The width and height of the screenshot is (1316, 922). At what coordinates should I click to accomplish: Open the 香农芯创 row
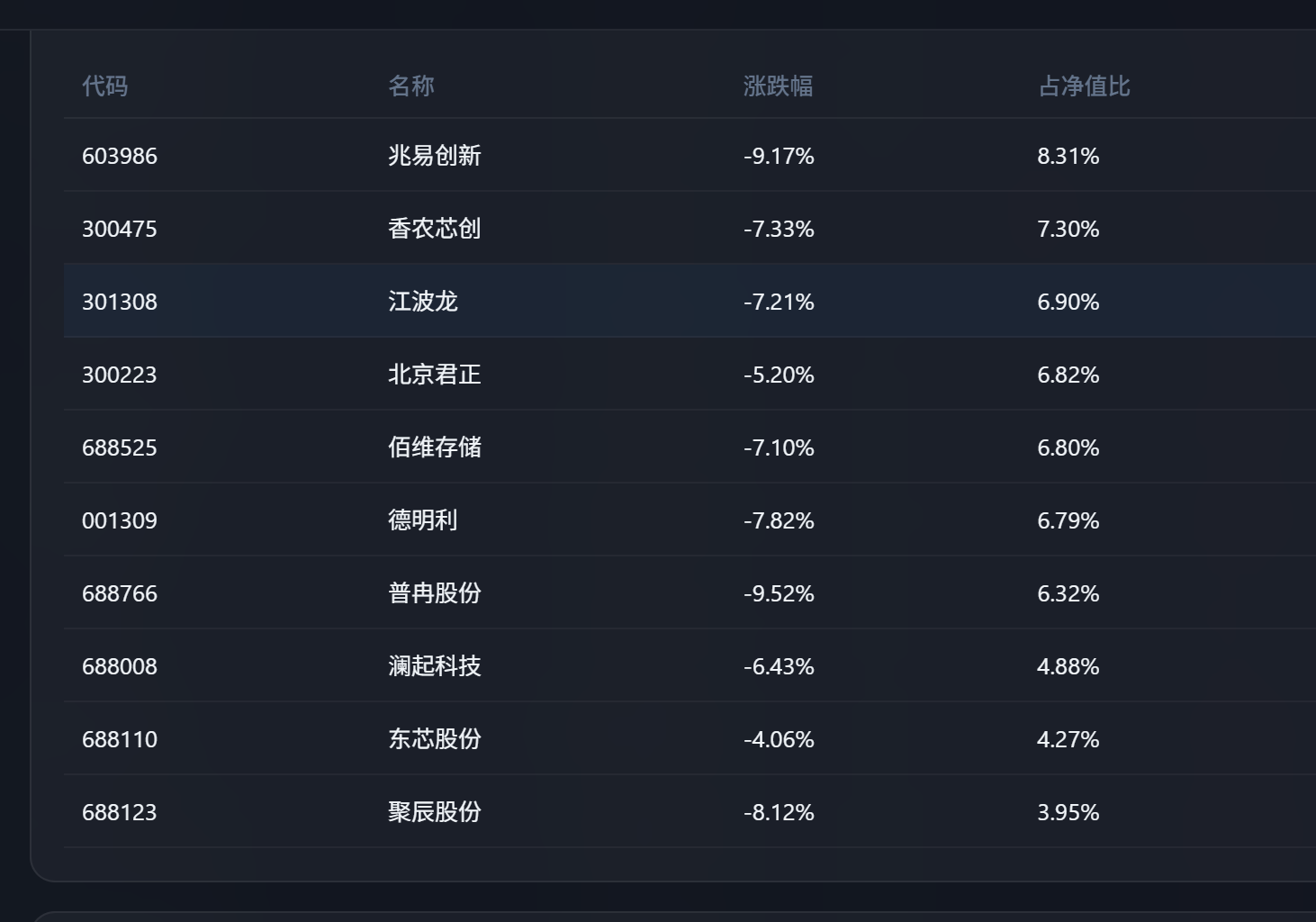690,229
